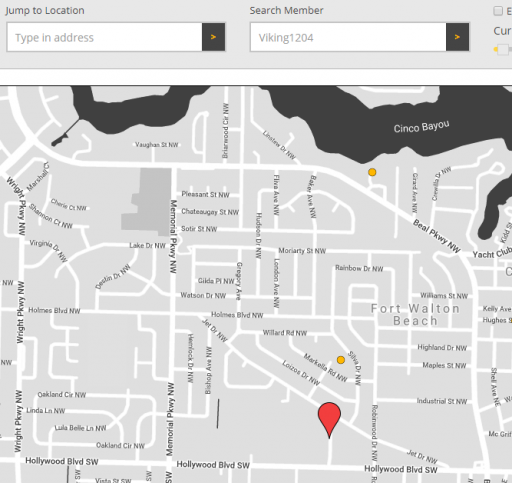This screenshot has height=483, width=512.
Task: Submit the Search Member arrow button
Action: point(457,37)
